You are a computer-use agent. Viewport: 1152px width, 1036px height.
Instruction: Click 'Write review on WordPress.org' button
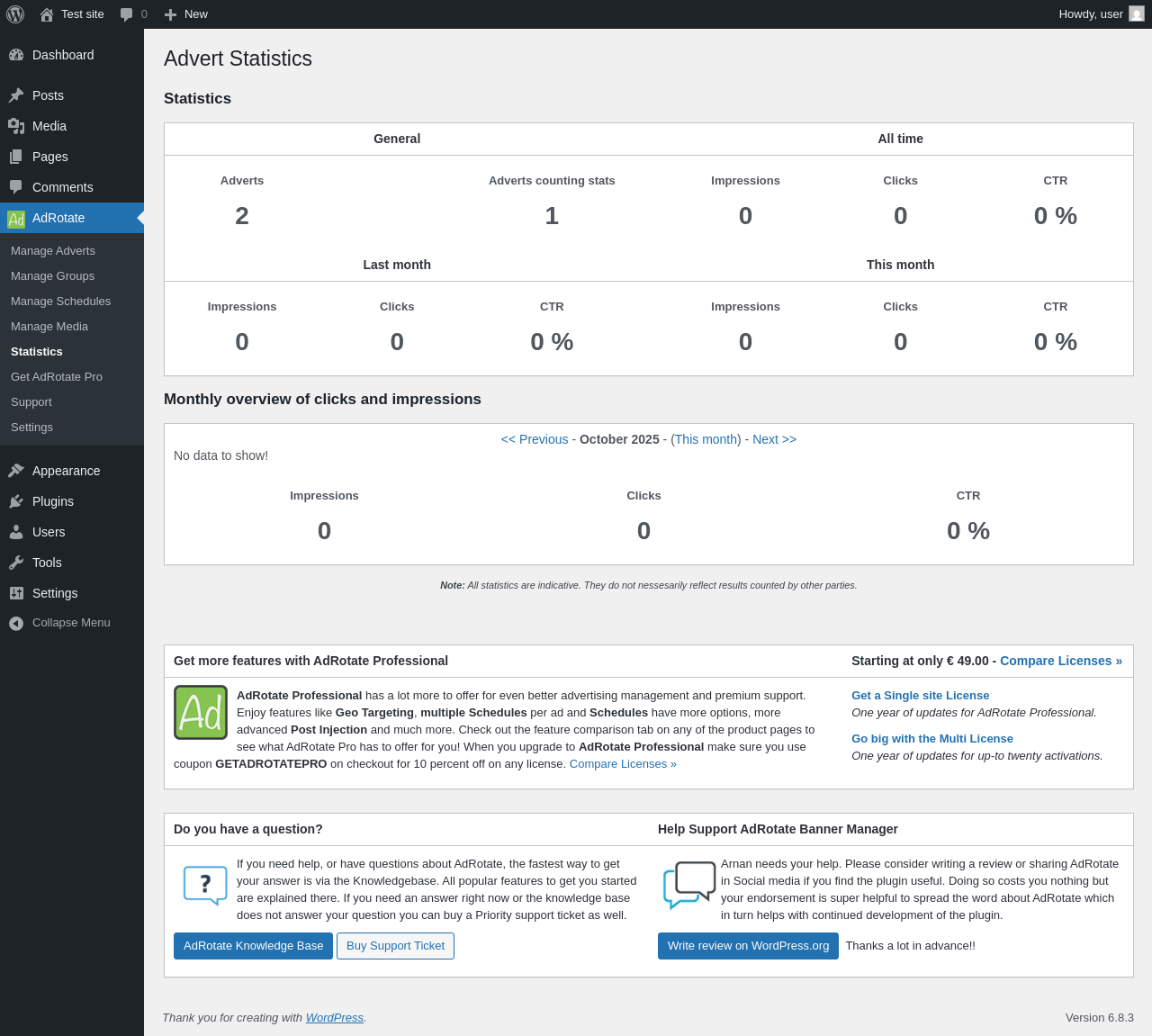click(x=748, y=946)
